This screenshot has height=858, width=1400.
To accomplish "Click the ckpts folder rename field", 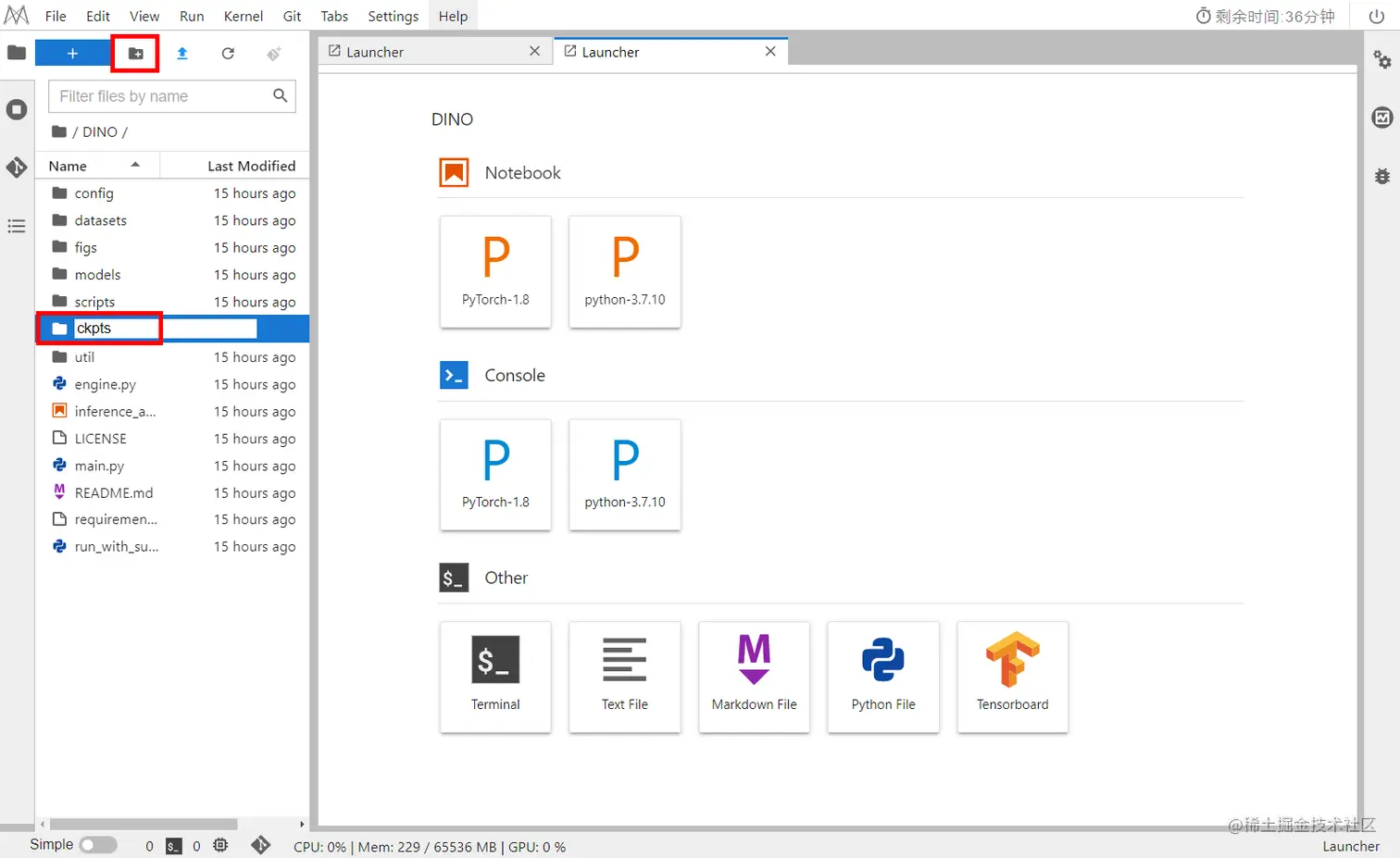I will point(165,329).
